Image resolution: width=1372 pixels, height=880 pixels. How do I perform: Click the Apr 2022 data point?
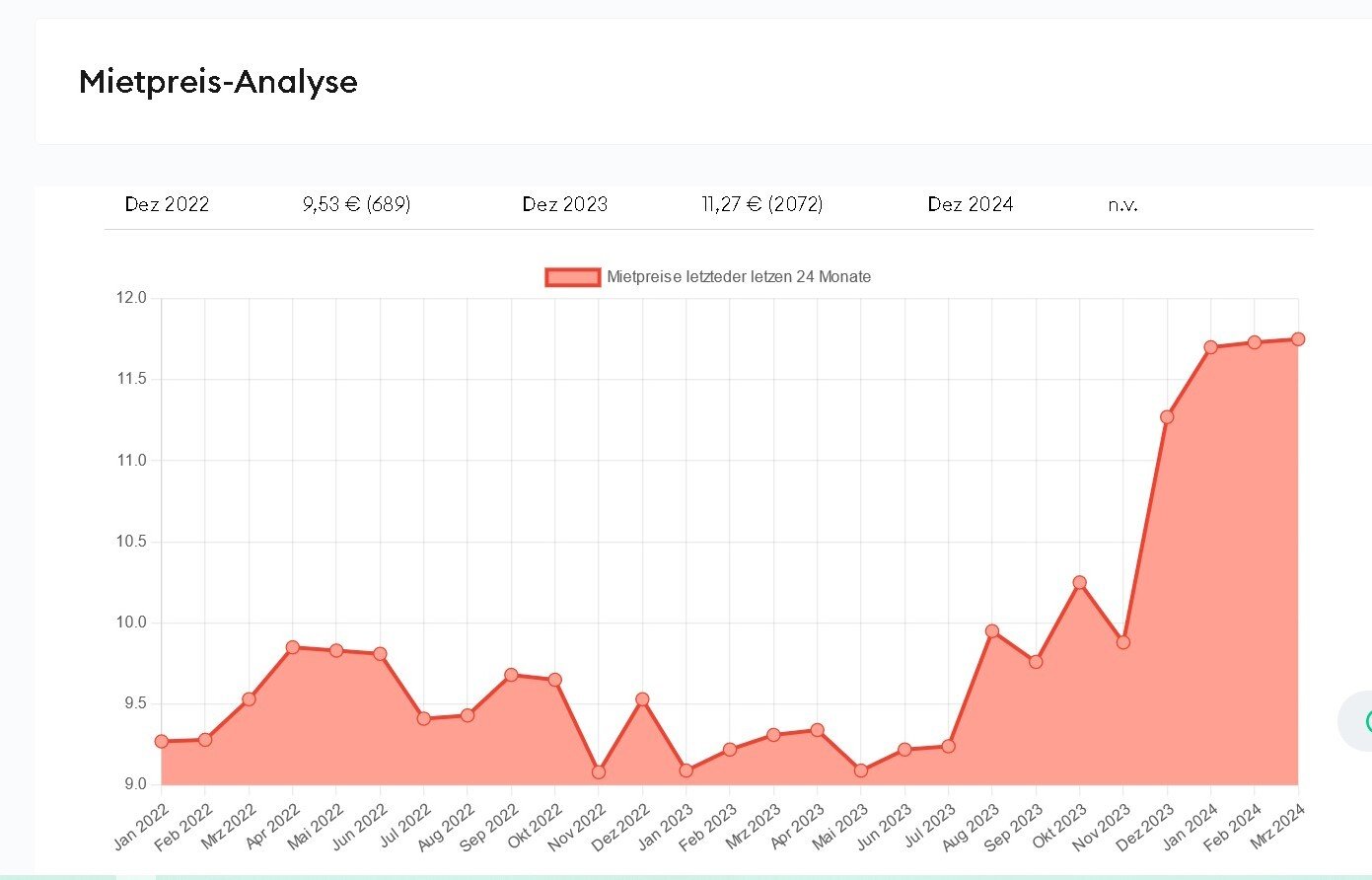pyautogui.click(x=293, y=647)
